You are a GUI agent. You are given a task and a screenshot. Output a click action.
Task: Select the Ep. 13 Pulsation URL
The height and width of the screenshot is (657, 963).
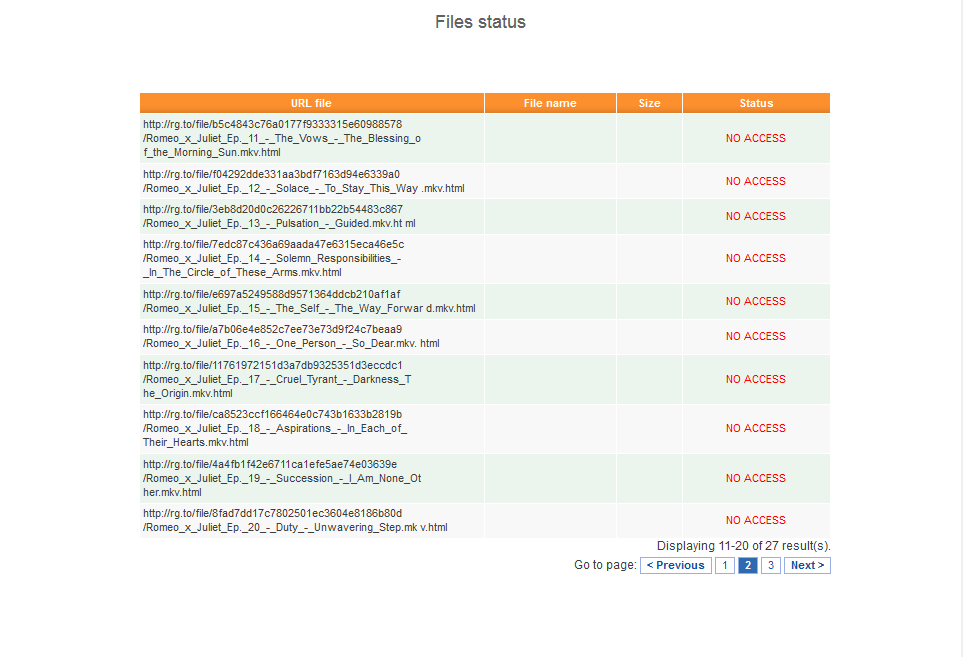tap(279, 216)
